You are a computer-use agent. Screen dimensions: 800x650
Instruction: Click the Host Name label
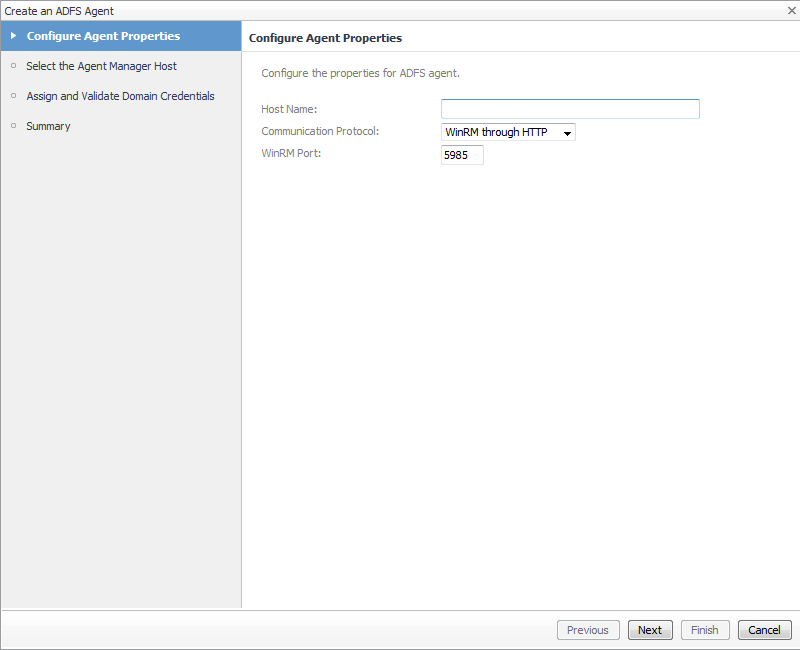click(x=289, y=109)
